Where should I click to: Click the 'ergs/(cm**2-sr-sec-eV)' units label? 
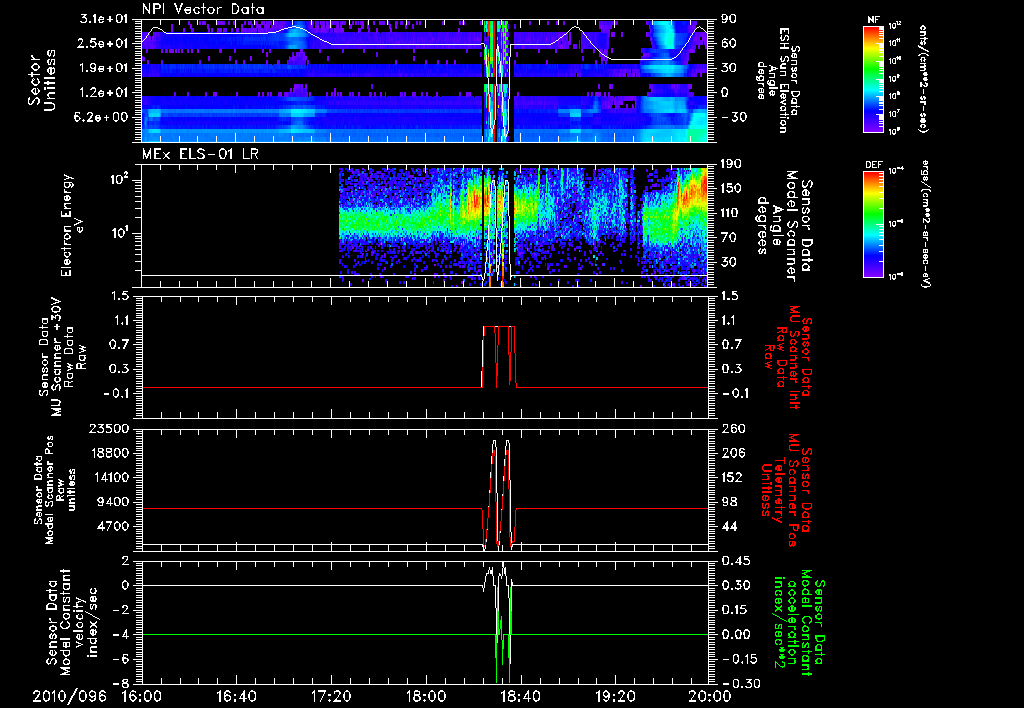(927, 223)
